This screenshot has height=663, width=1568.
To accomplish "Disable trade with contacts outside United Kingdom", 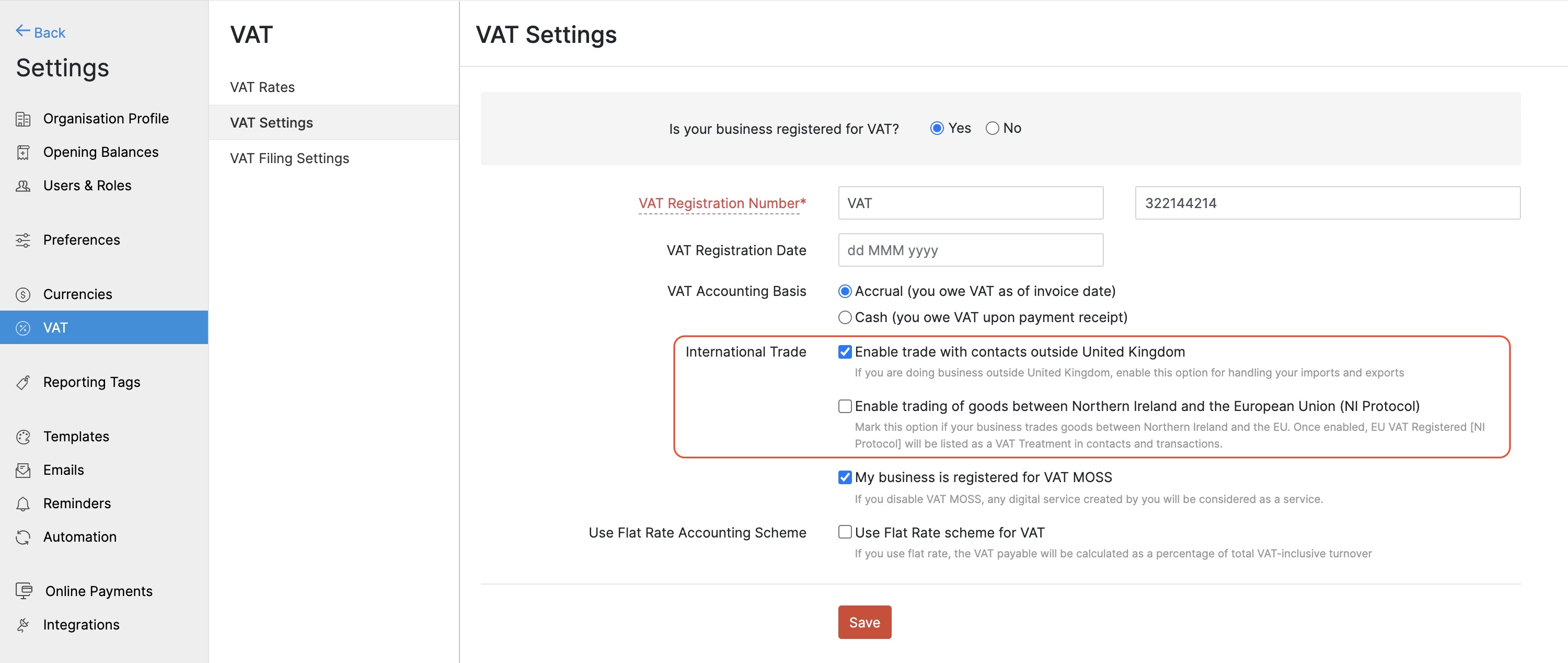I will [x=845, y=351].
